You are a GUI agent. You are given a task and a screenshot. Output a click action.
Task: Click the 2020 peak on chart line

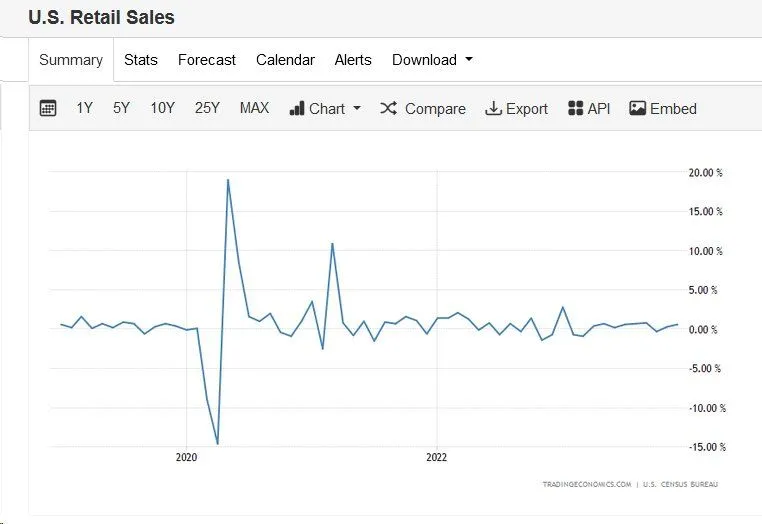(x=228, y=180)
